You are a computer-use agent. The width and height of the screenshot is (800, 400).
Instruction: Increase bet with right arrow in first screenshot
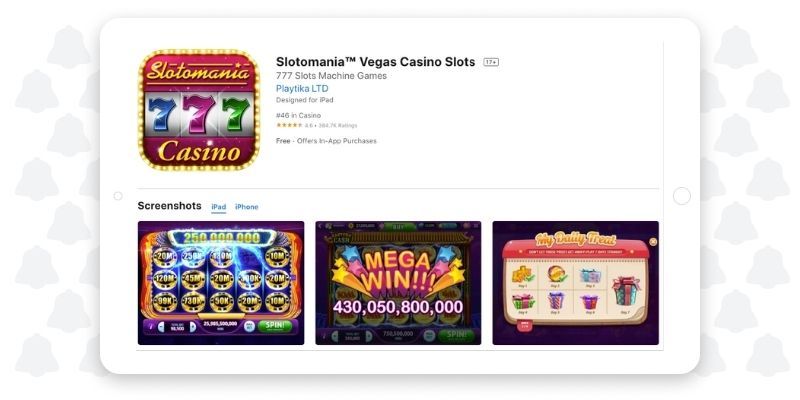[193, 327]
